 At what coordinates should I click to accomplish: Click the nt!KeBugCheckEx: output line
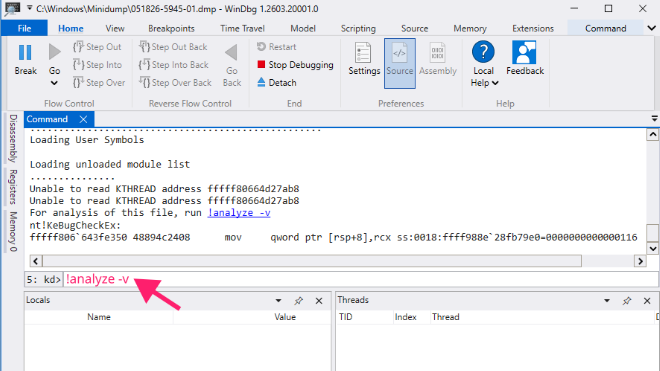75,225
